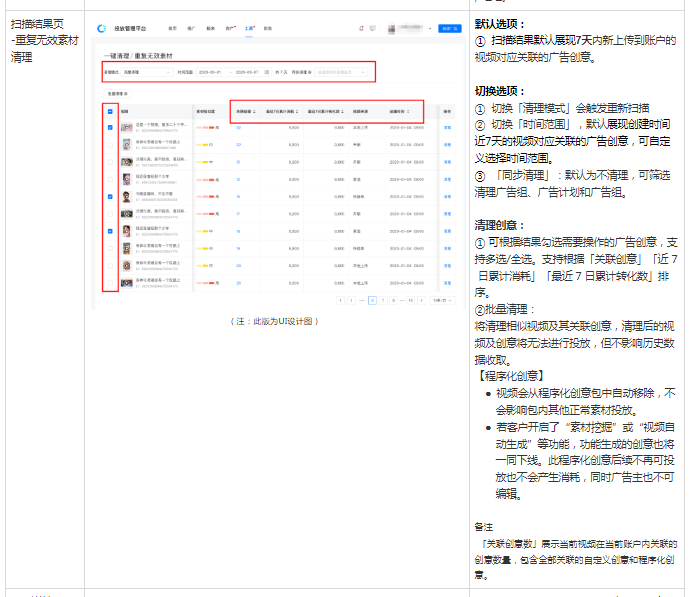Click the 清理 link in the fourth row
The height and width of the screenshot is (597, 693).
click(447, 179)
